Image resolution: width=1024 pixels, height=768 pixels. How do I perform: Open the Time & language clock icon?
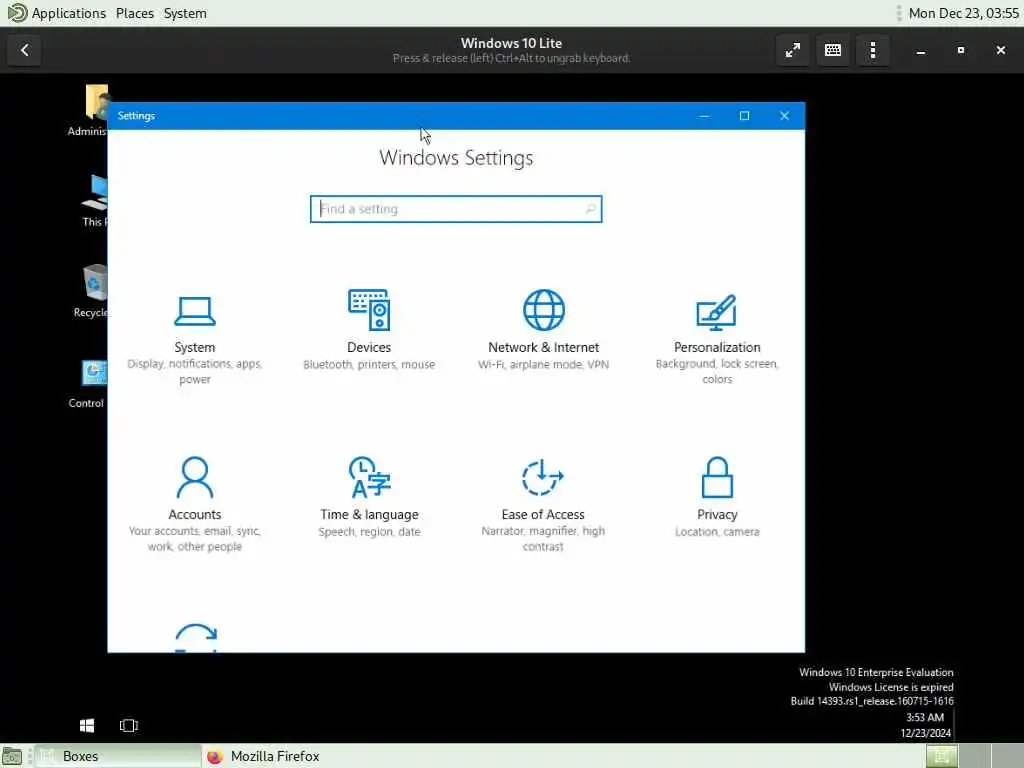point(369,477)
